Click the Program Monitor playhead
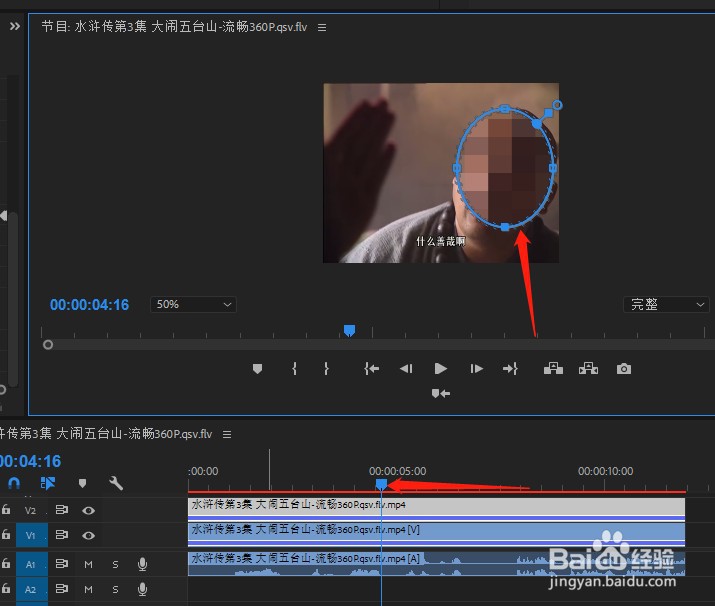 click(x=349, y=330)
